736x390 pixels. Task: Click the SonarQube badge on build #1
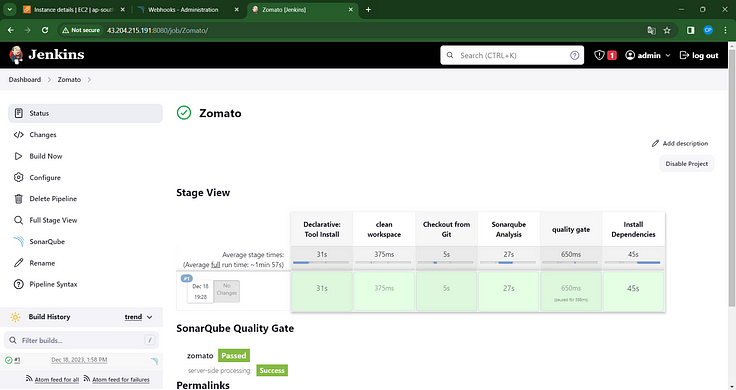(154, 361)
